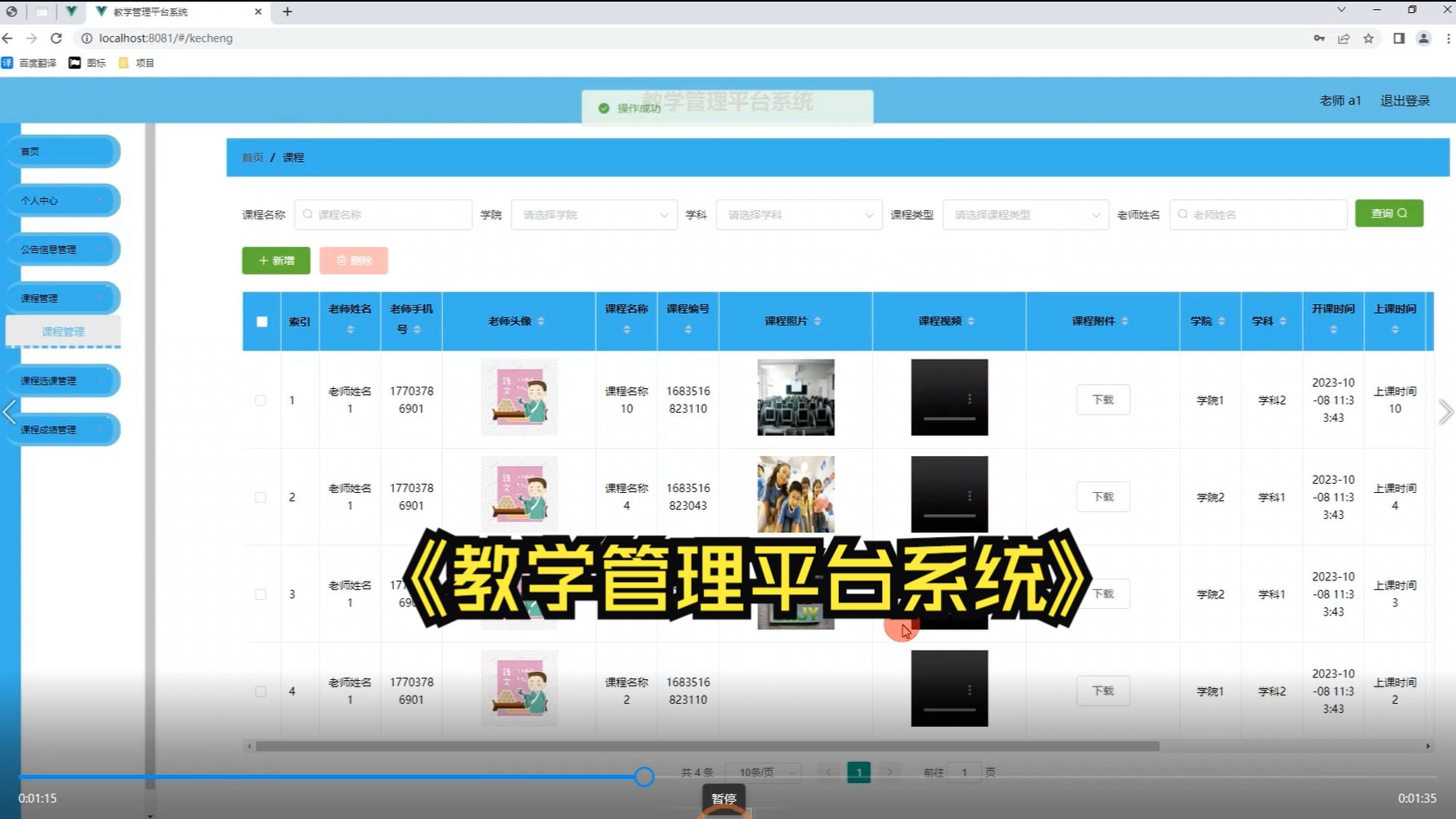Open browser profile avatar
The image size is (1456, 819).
point(1423,38)
